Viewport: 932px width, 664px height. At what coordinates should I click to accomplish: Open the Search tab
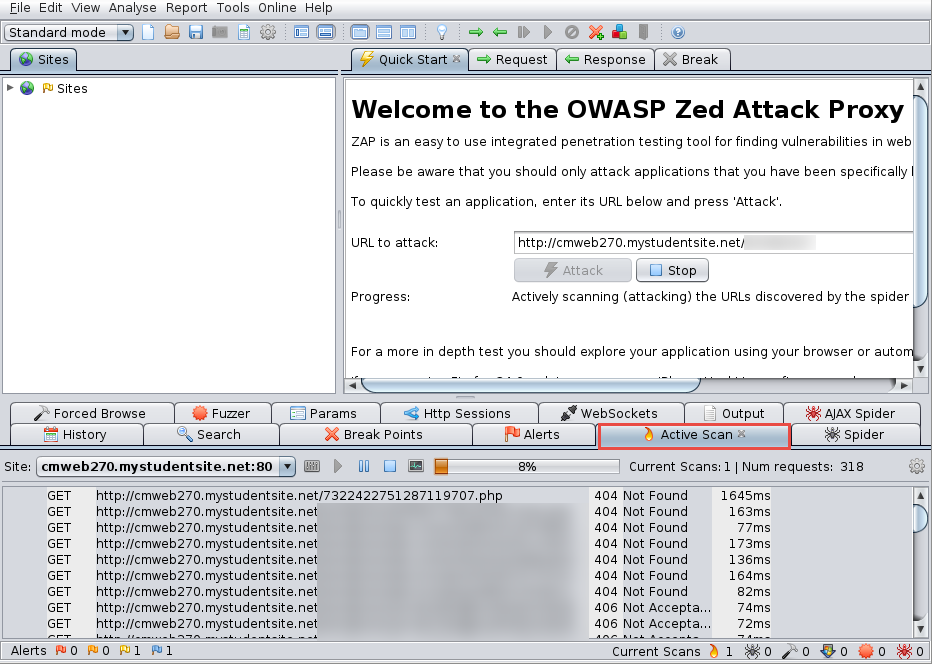[211, 435]
